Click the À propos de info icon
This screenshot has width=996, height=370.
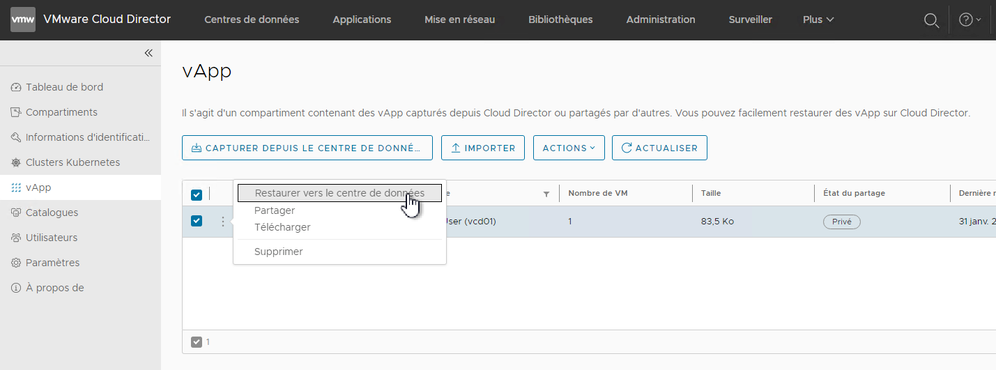click(x=16, y=288)
